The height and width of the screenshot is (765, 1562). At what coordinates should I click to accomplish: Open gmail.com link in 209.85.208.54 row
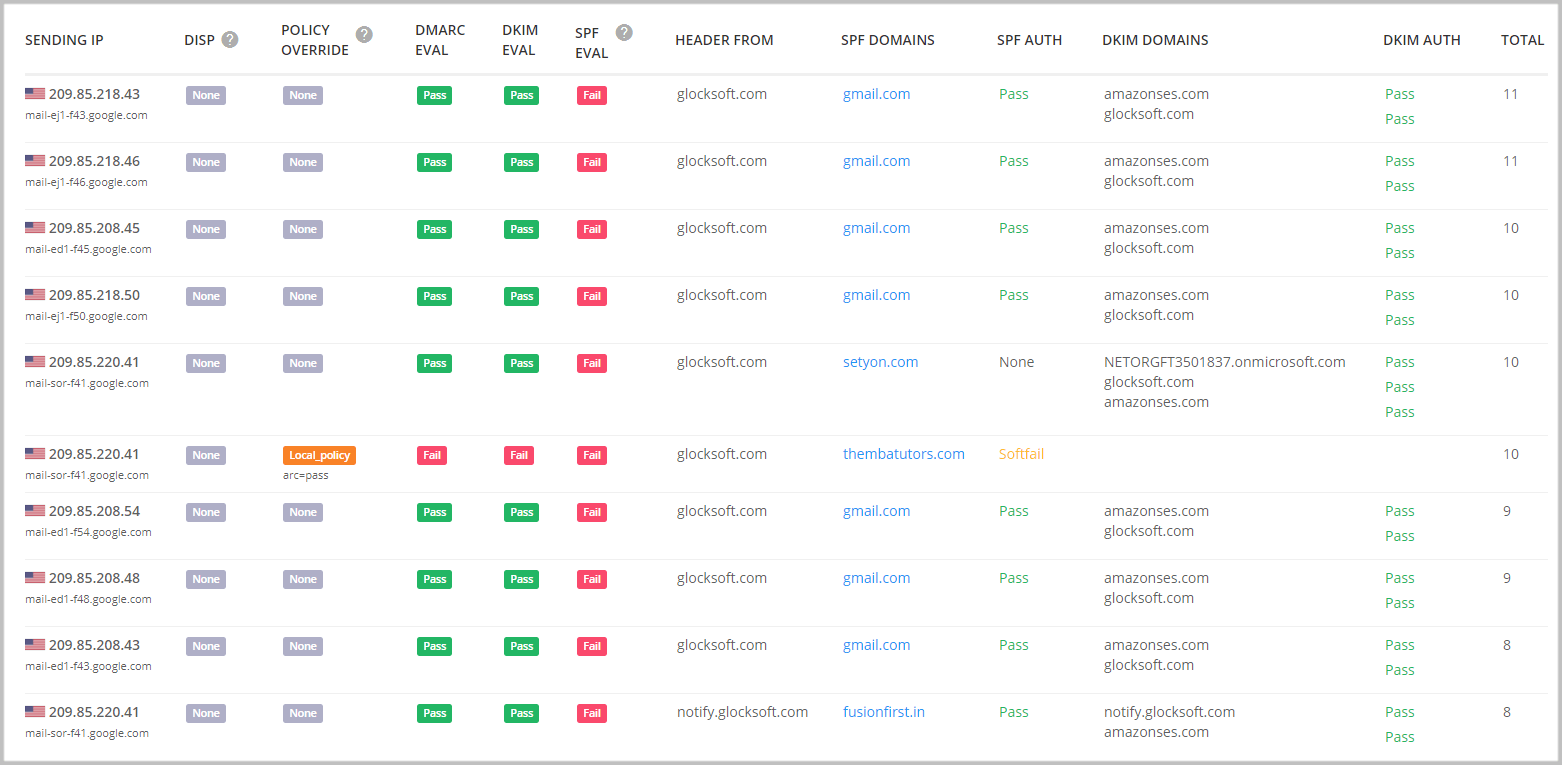pos(876,511)
